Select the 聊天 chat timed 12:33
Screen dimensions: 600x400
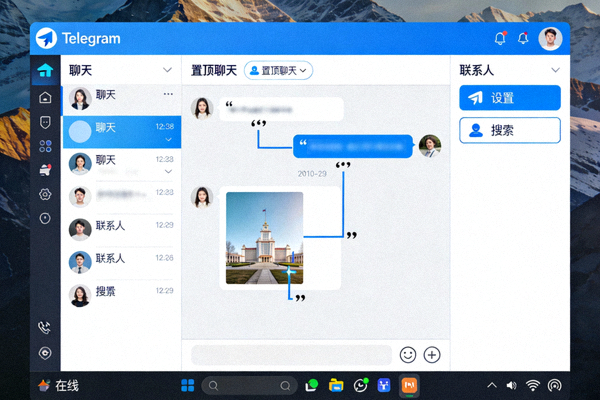pos(122,164)
